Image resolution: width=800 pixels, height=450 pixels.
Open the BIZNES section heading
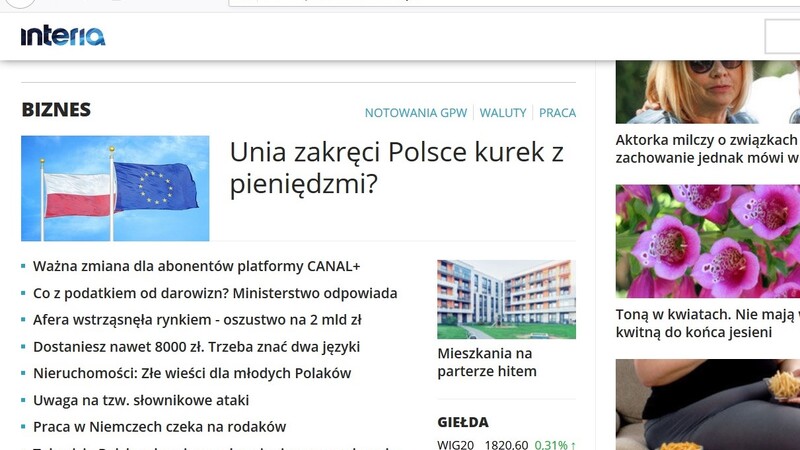click(56, 110)
